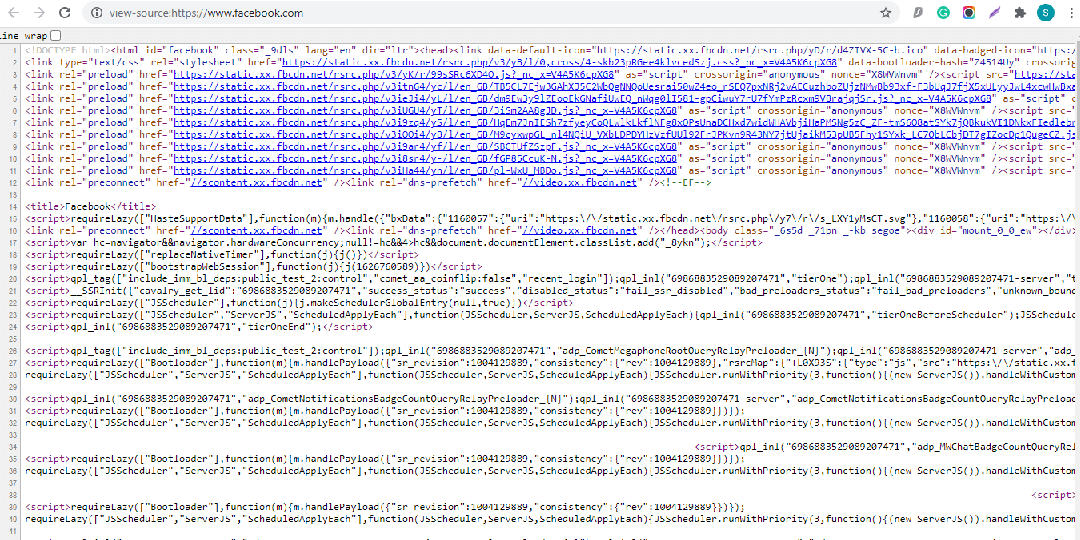Follow the v3itnG4 preload link on line 4
This screenshot has width=1080, height=540.
pyautogui.click(x=623, y=87)
